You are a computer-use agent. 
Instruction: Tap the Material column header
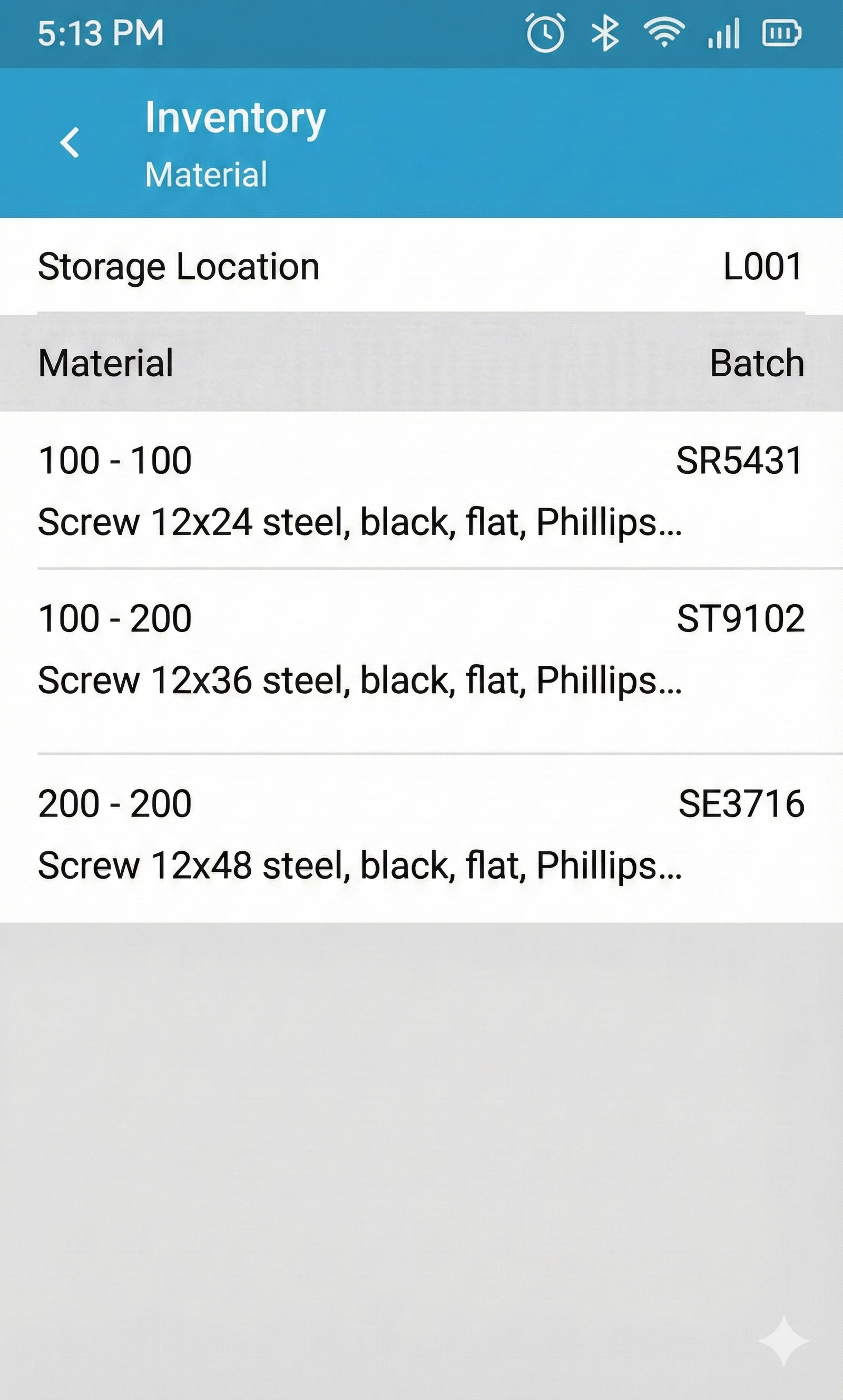106,363
